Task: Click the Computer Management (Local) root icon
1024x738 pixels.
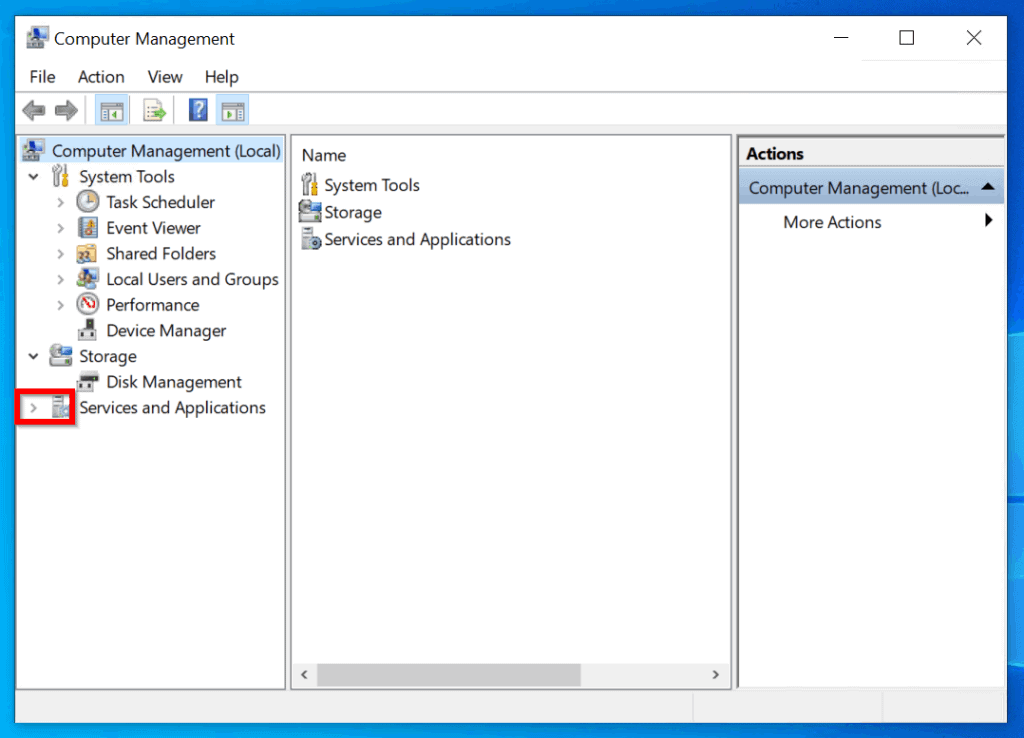Action: click(x=34, y=150)
